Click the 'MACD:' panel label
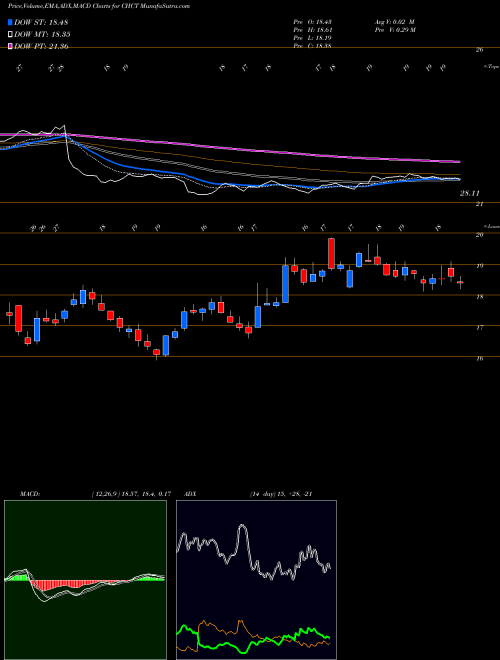 click(x=29, y=494)
